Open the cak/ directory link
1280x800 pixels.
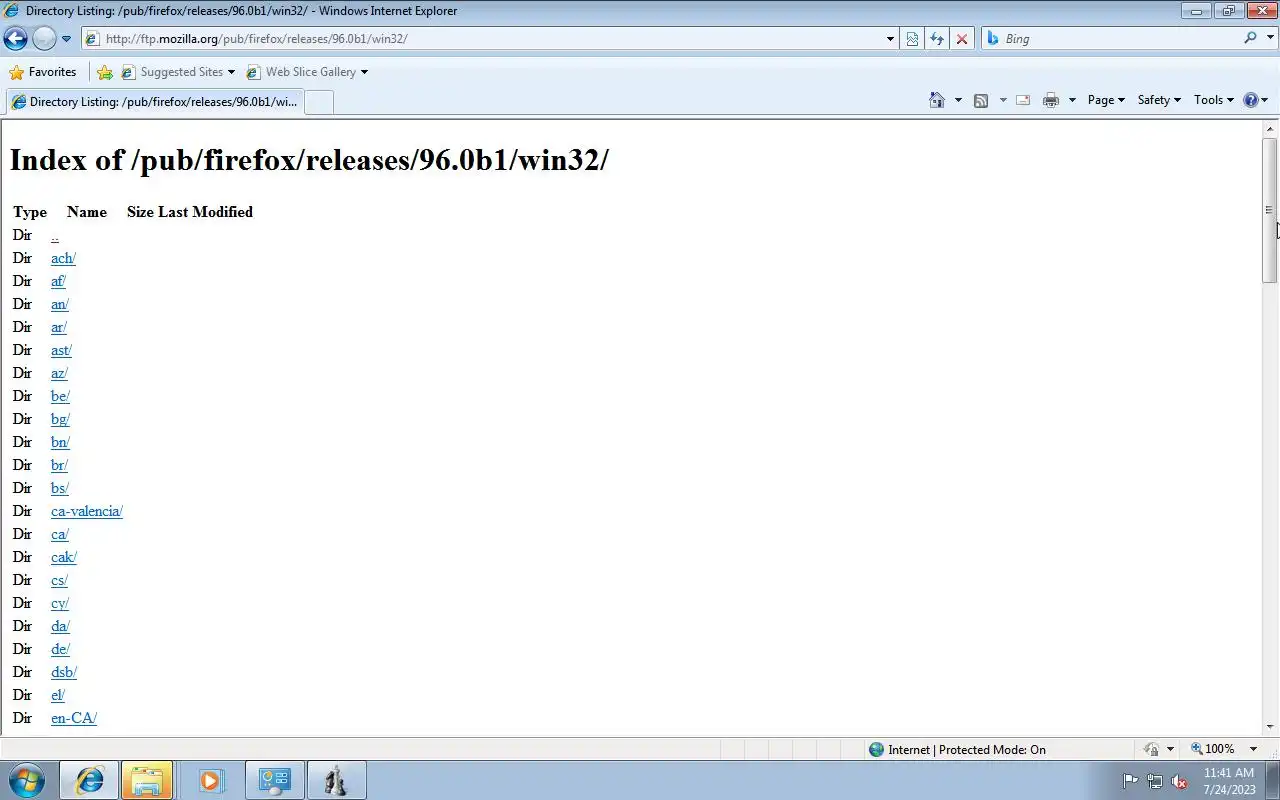[x=64, y=558]
